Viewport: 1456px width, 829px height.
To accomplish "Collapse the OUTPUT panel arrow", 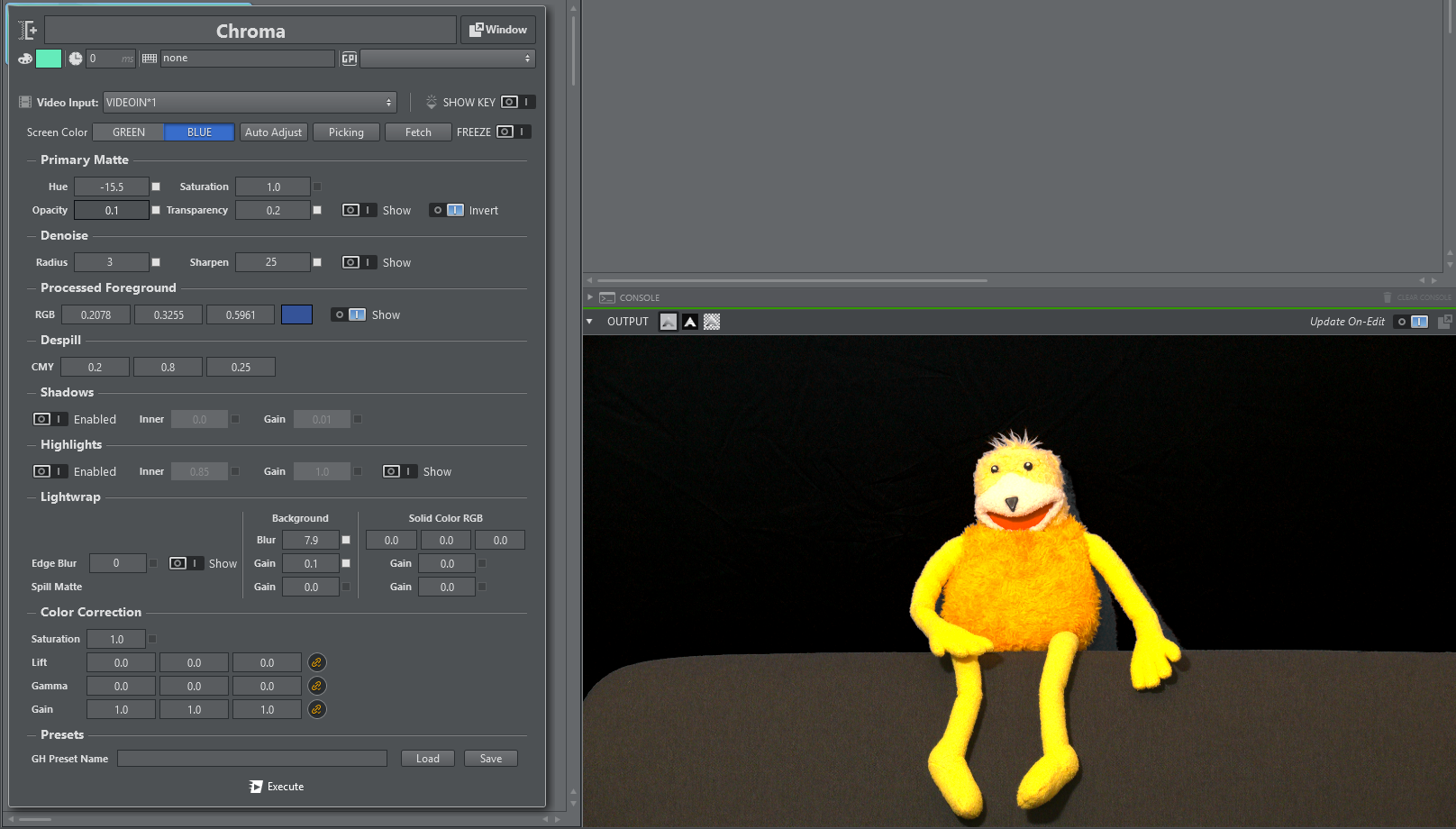I will (x=589, y=322).
